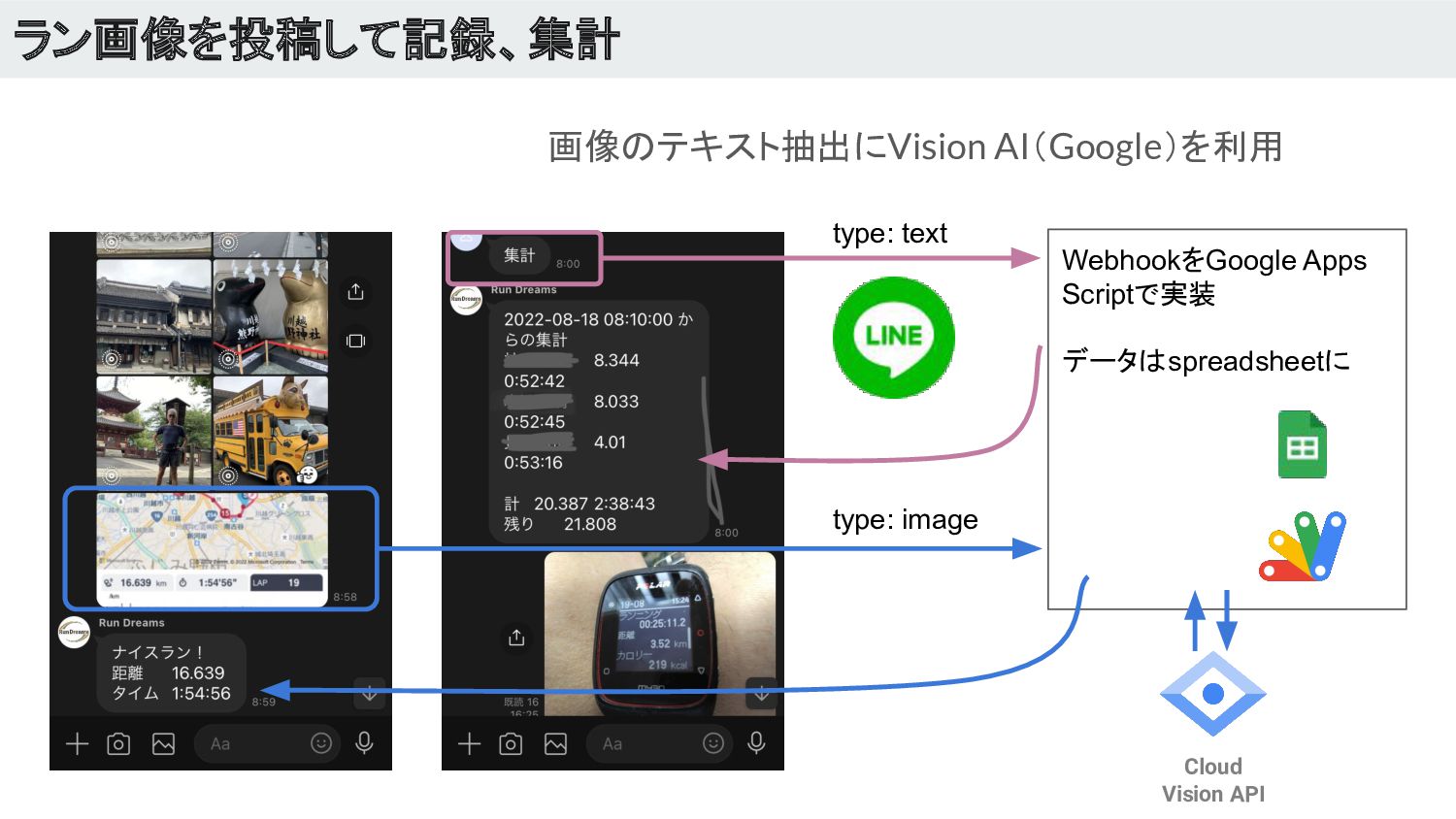Click '距離 16.639' line
Screen dimensions: 1456x819
[168, 672]
